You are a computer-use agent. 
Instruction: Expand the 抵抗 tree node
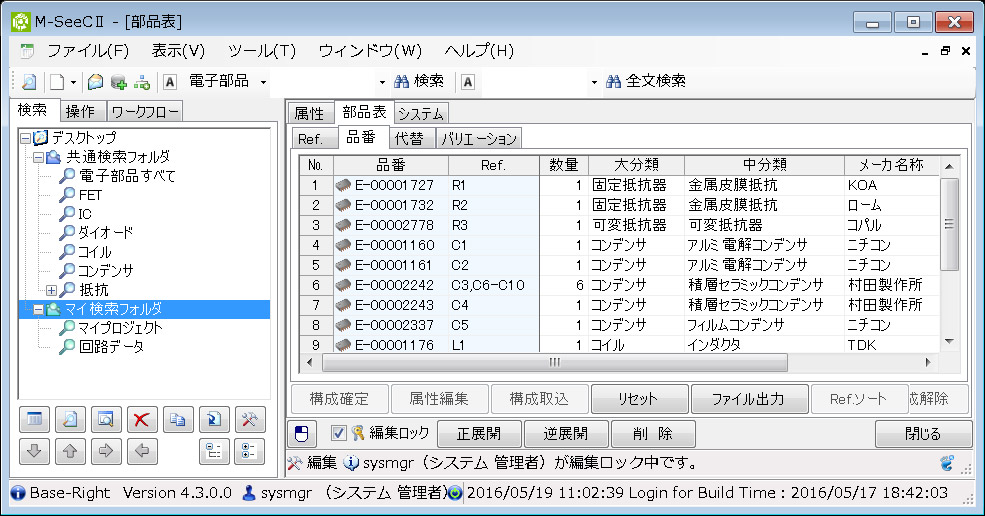click(52, 290)
